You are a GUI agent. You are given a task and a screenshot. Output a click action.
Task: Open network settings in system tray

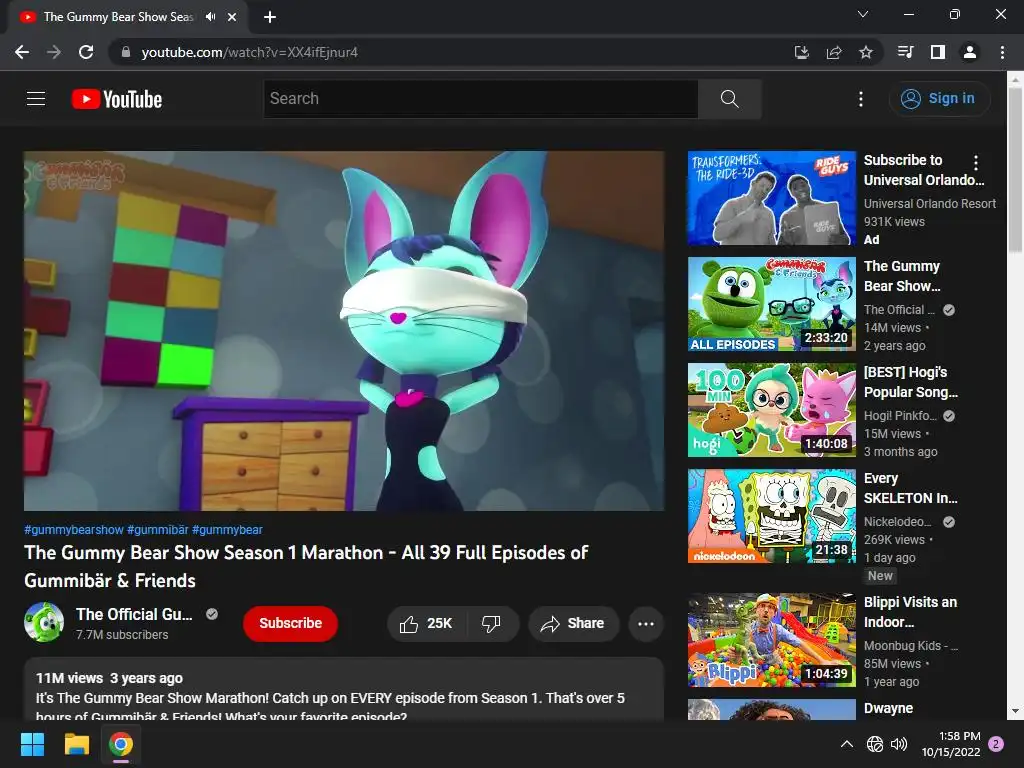pyautogui.click(x=875, y=744)
